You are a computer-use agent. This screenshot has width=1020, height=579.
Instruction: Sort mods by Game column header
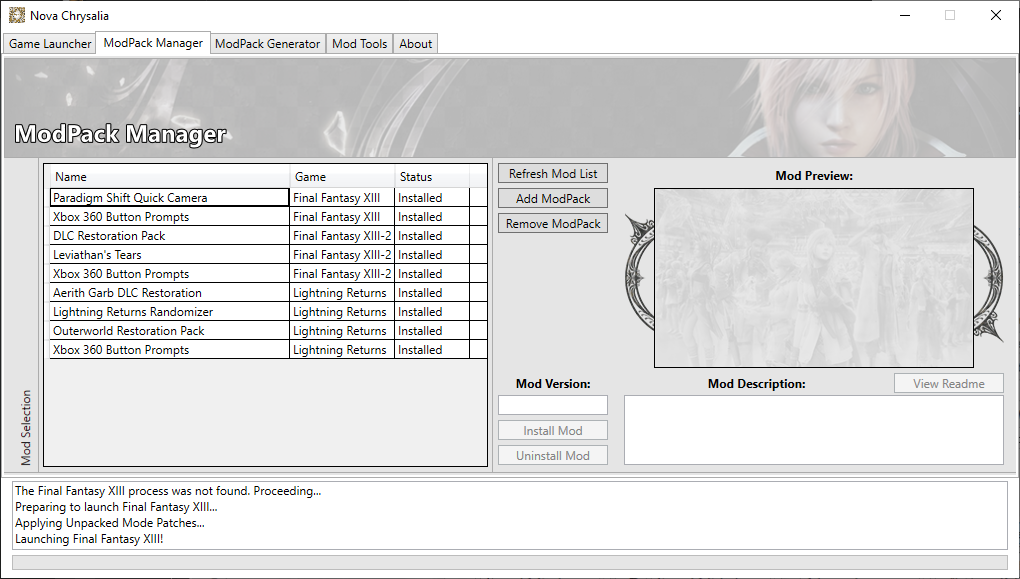click(x=342, y=177)
